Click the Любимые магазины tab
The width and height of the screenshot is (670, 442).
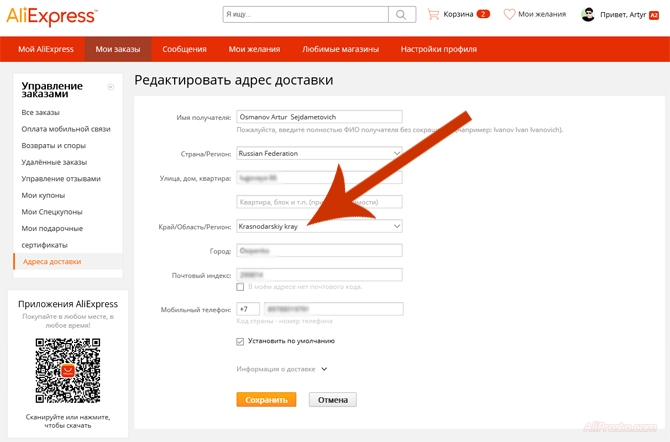click(340, 49)
